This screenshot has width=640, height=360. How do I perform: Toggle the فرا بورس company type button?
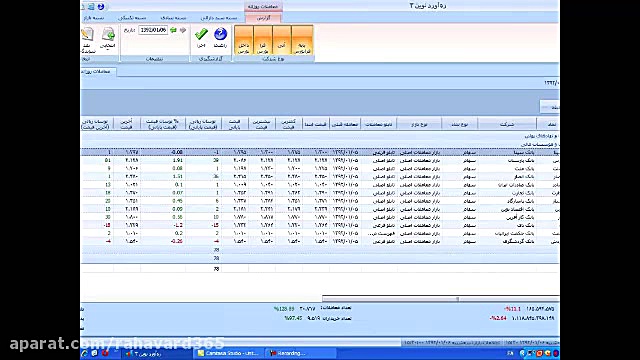[x=263, y=40]
